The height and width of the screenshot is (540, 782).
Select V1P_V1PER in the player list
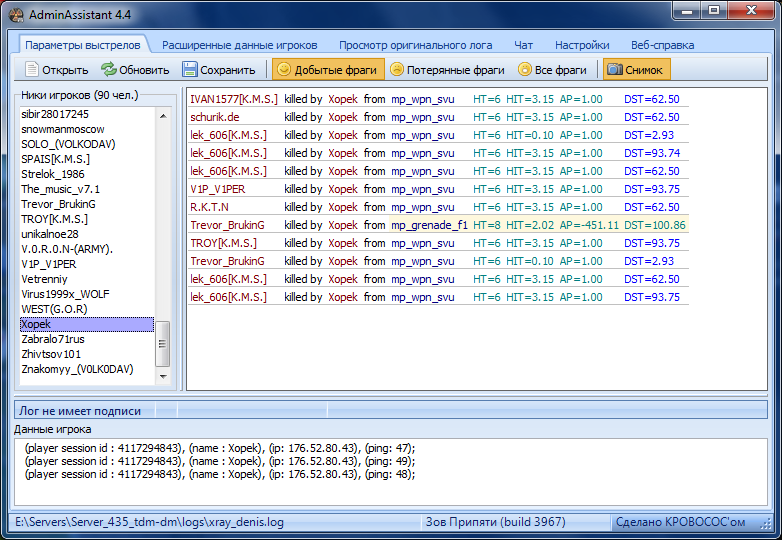(87, 264)
